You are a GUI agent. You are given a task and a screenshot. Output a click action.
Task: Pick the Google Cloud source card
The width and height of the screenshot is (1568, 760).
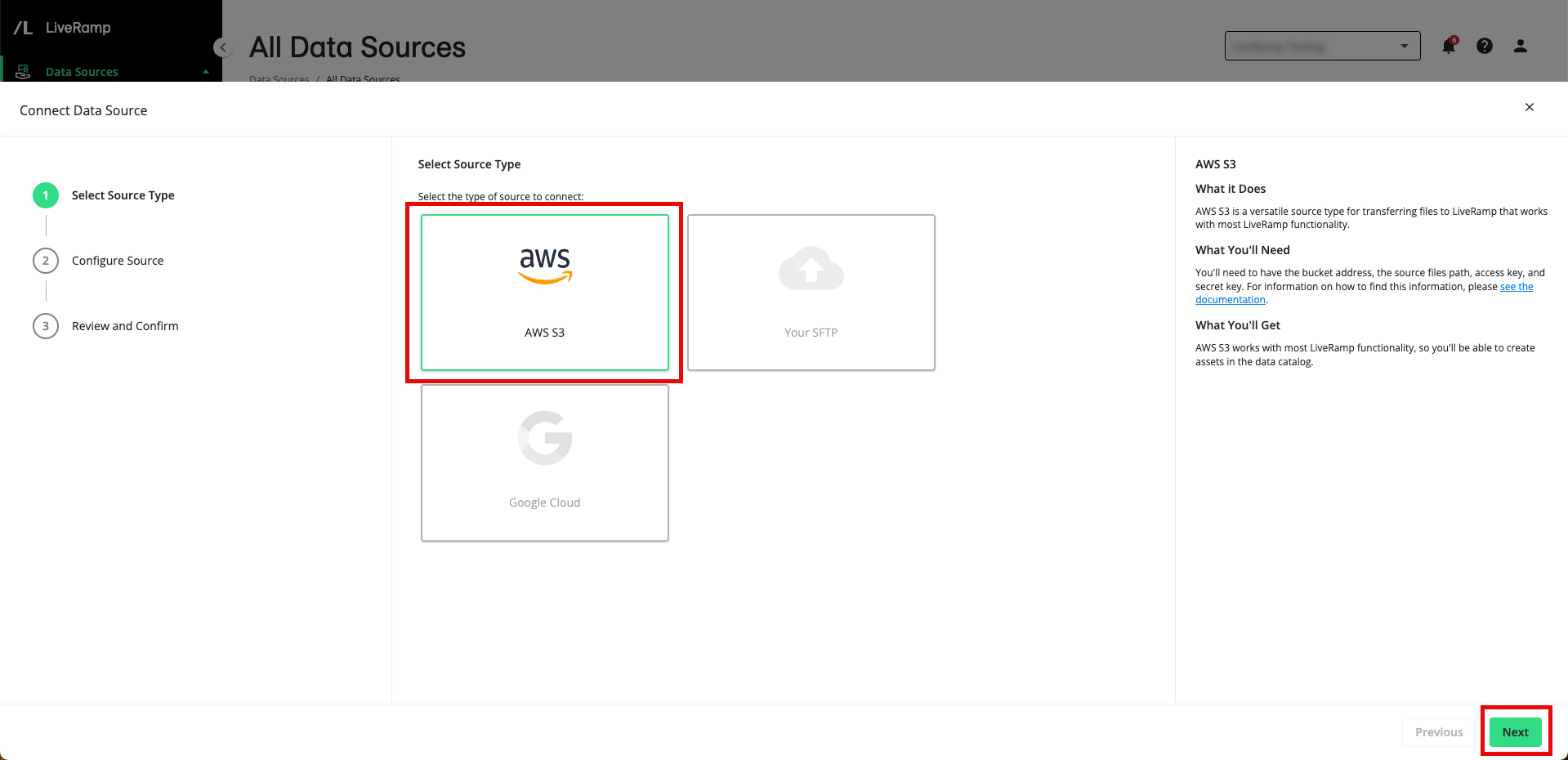pyautogui.click(x=544, y=463)
